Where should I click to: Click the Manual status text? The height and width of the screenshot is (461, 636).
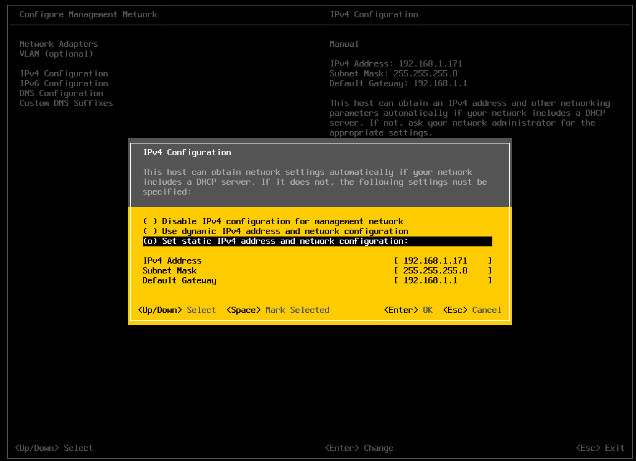(344, 44)
